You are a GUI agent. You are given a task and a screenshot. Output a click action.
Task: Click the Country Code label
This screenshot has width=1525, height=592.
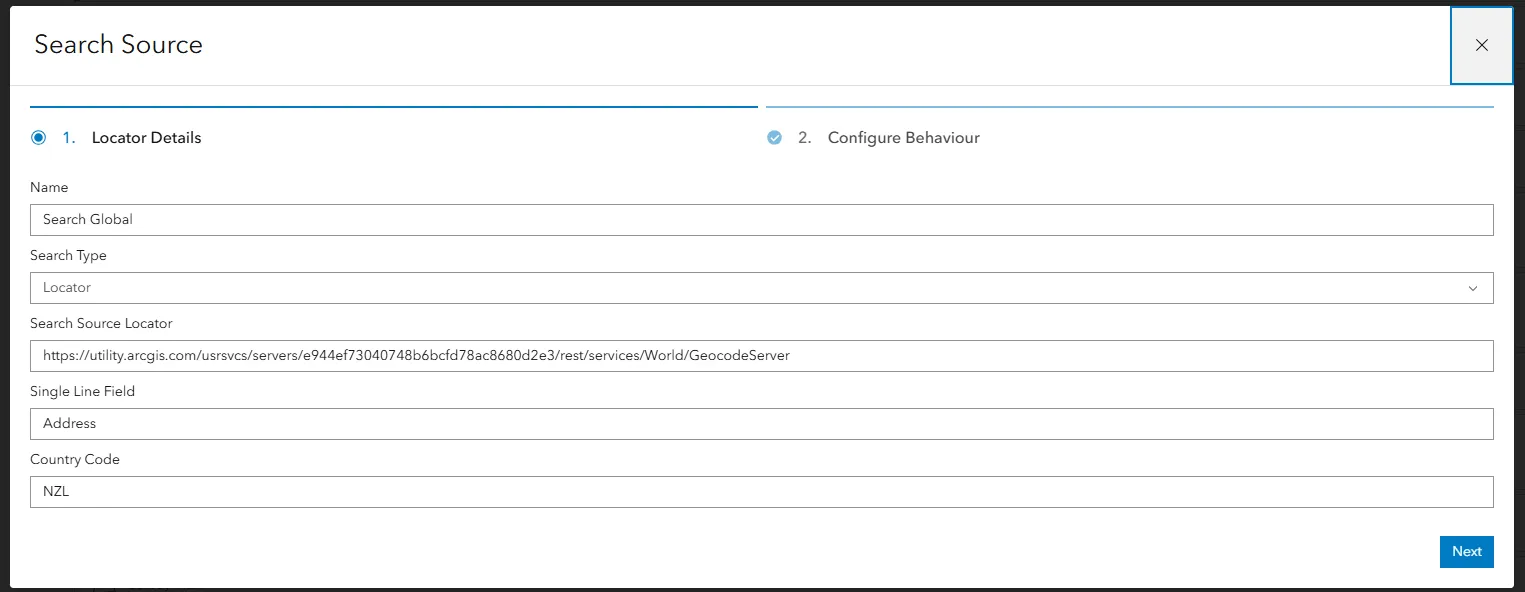(x=75, y=460)
